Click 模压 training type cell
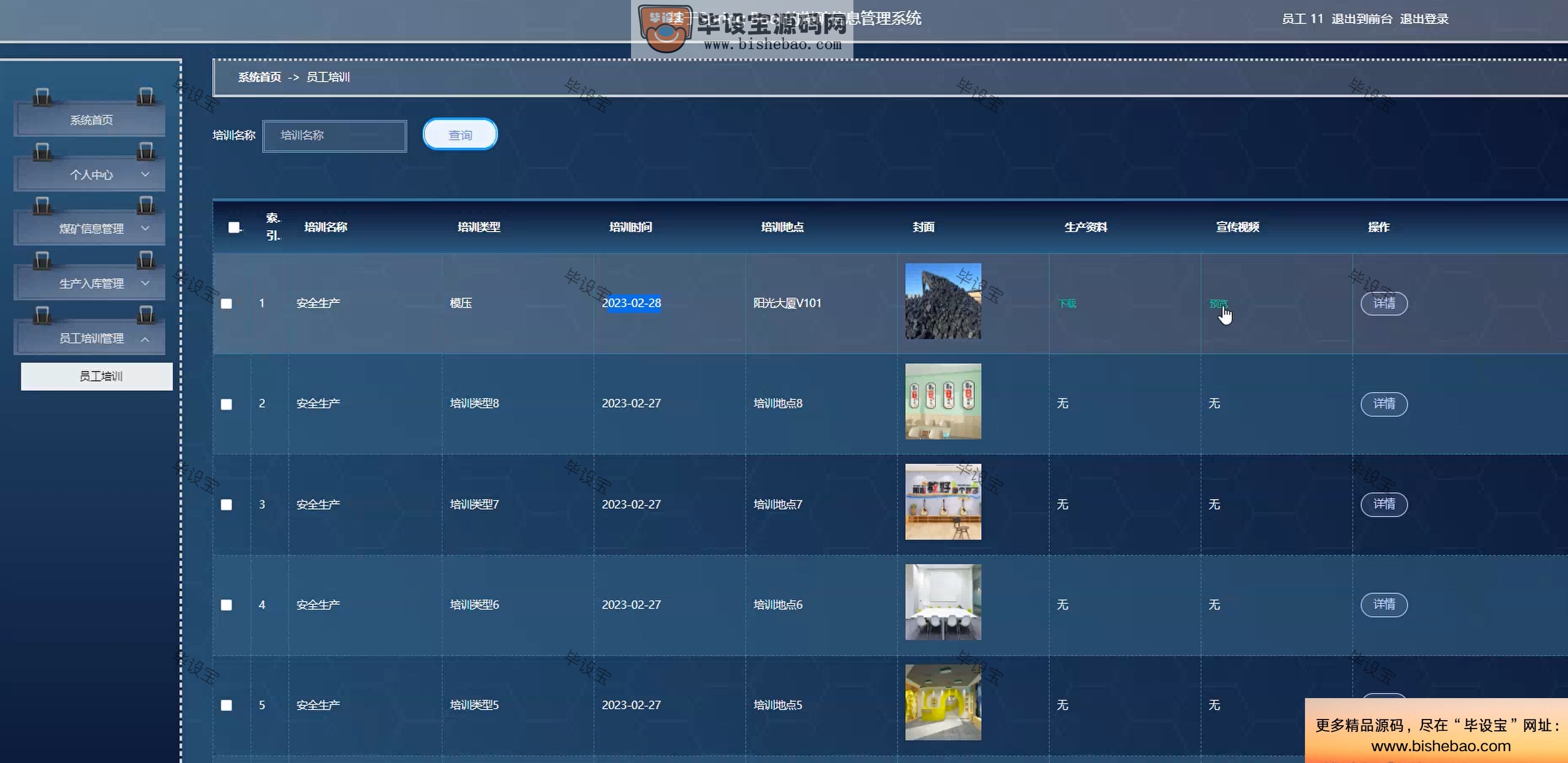This screenshot has width=1568, height=763. click(461, 303)
